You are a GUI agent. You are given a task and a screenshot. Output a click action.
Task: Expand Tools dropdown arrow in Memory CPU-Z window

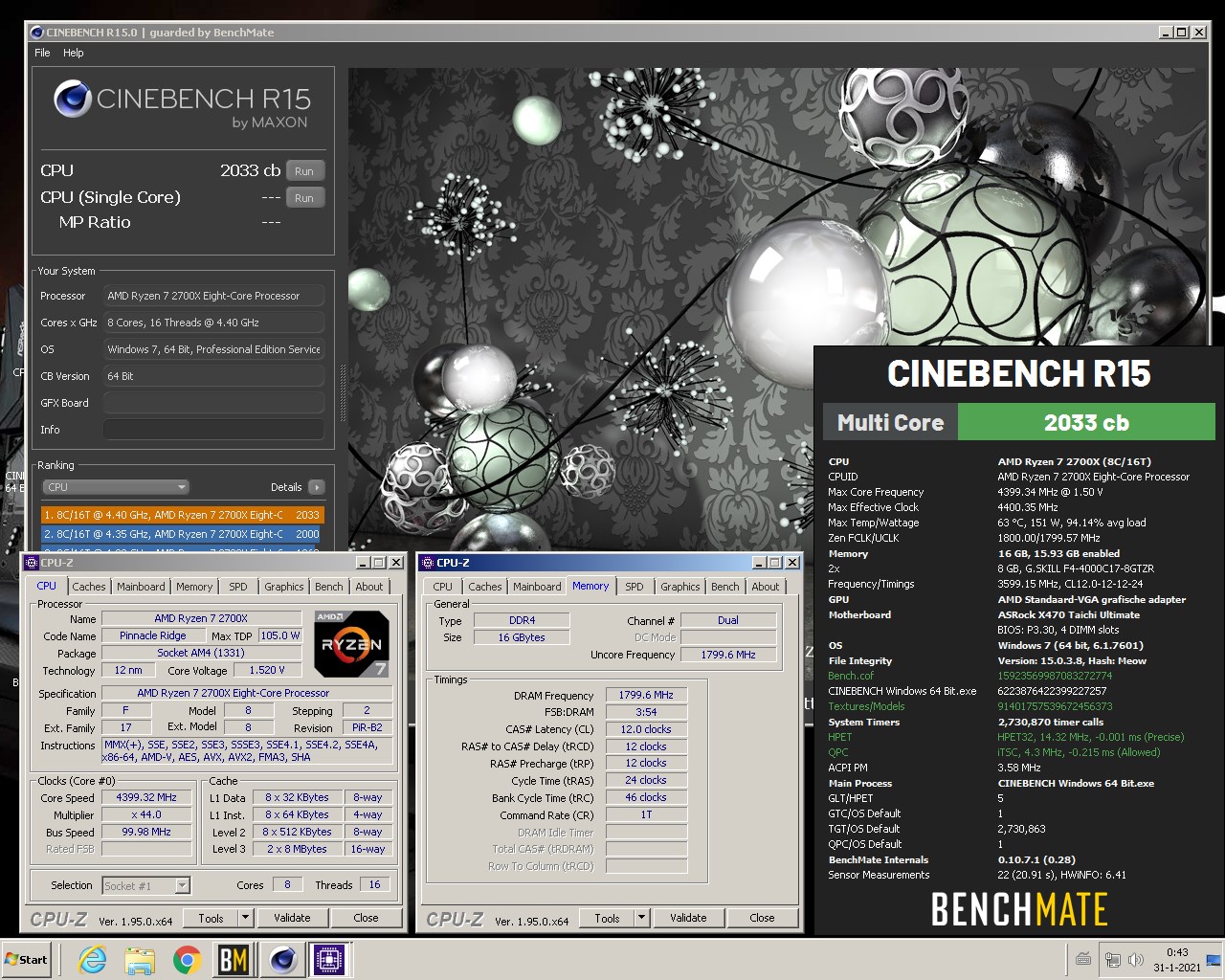(642, 918)
